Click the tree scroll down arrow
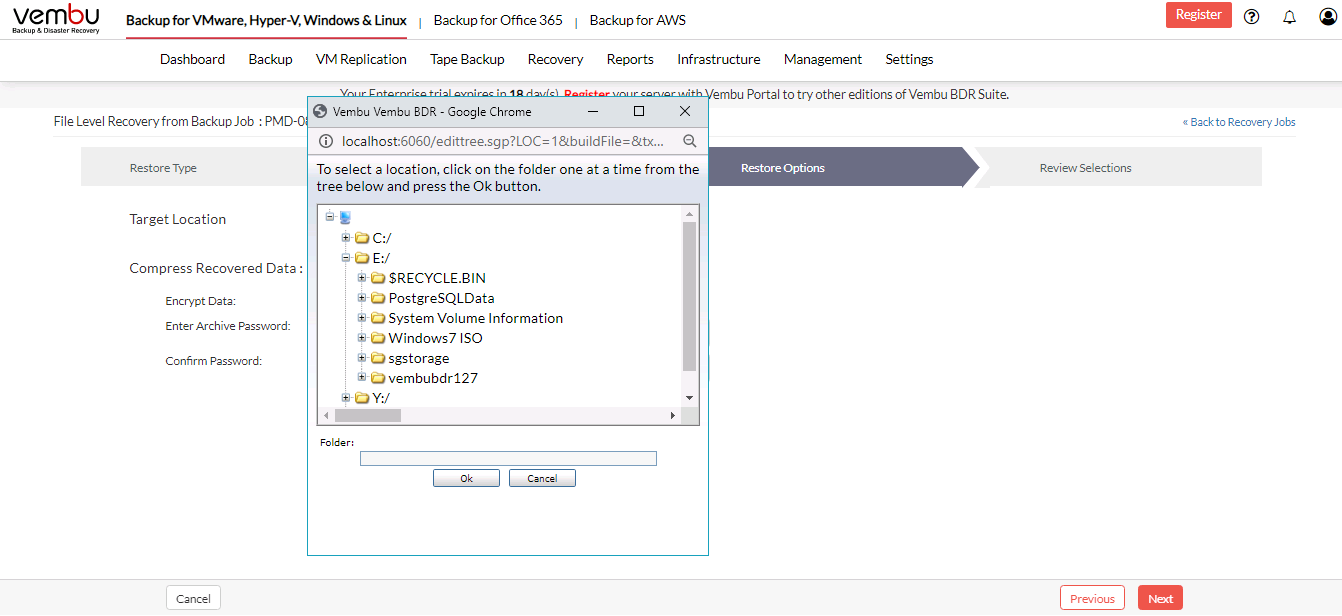Viewport: 1342px width, 616px height. point(689,398)
